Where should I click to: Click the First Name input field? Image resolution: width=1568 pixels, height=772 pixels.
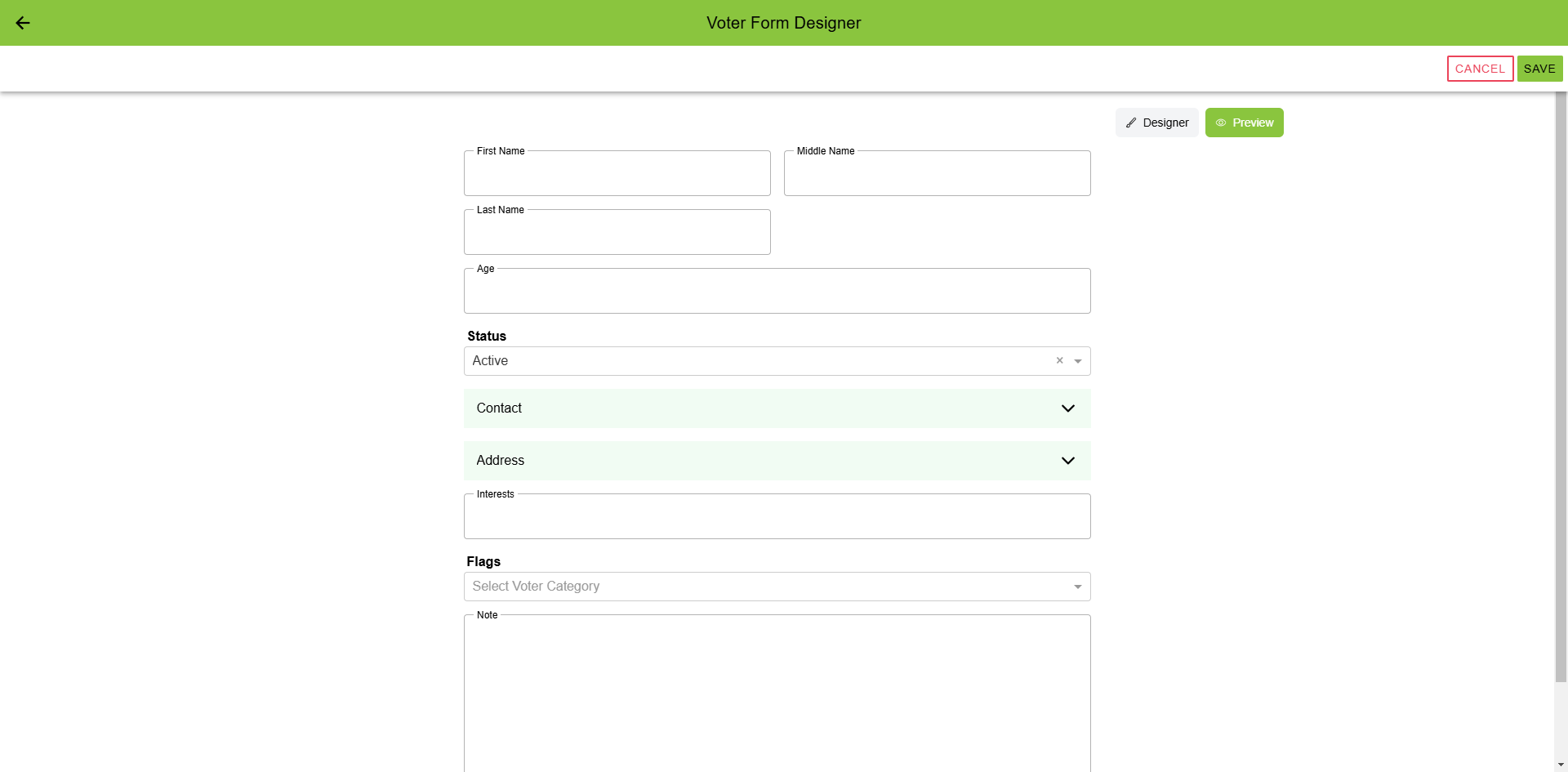(617, 174)
